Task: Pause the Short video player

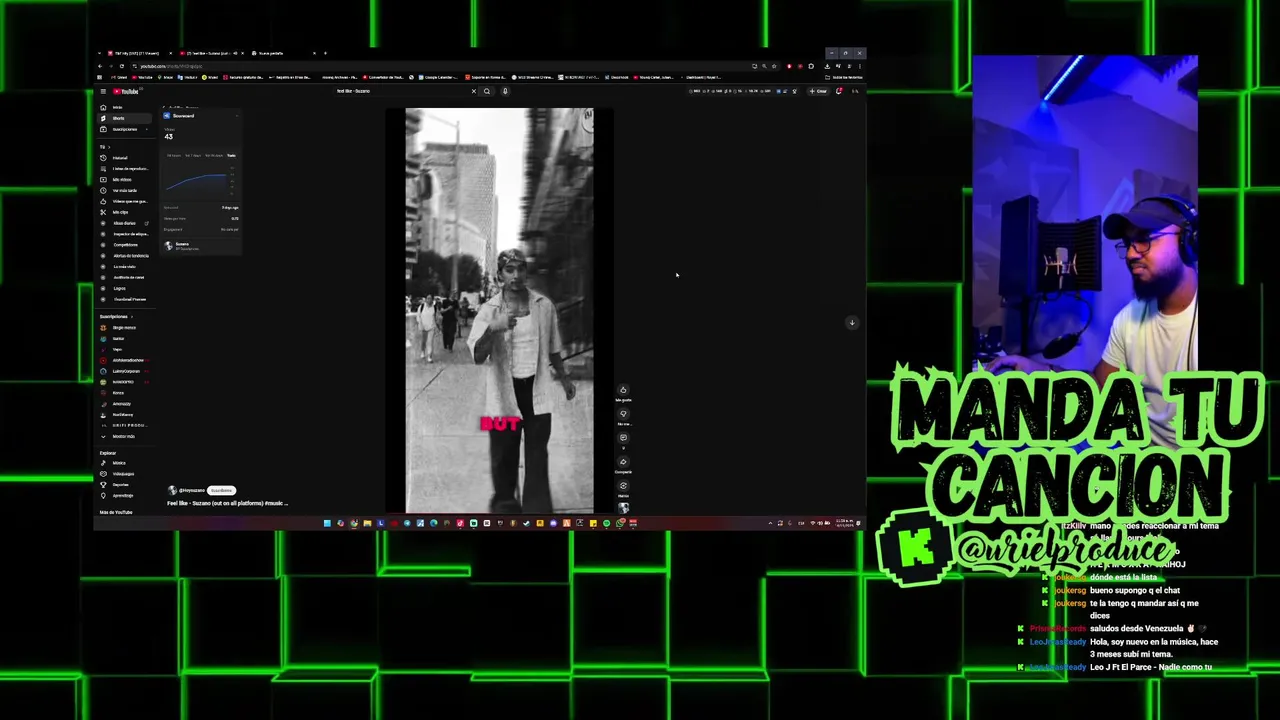Action: pos(499,310)
